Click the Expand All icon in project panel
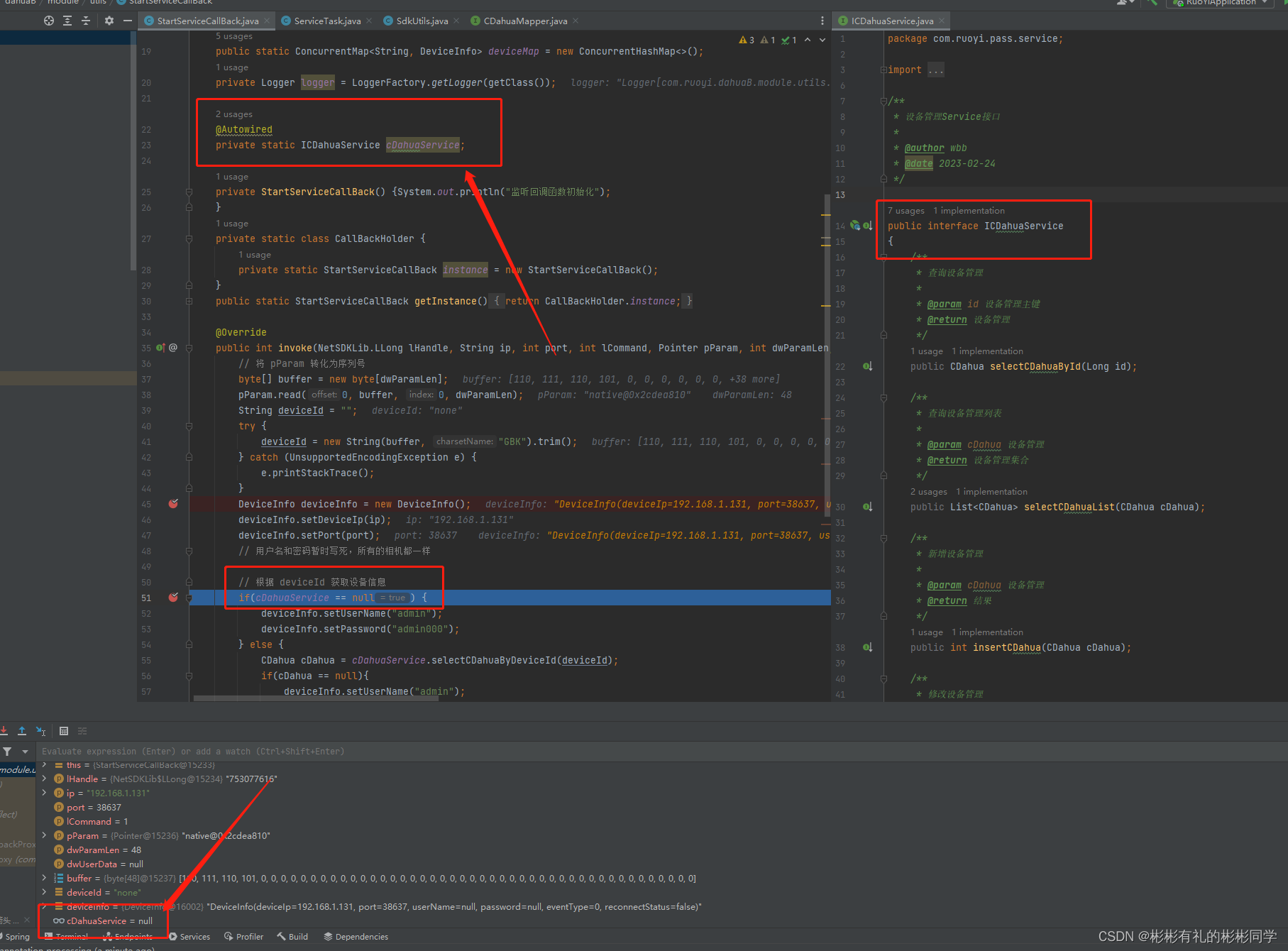This screenshot has height=951, width=1288. coord(67,21)
